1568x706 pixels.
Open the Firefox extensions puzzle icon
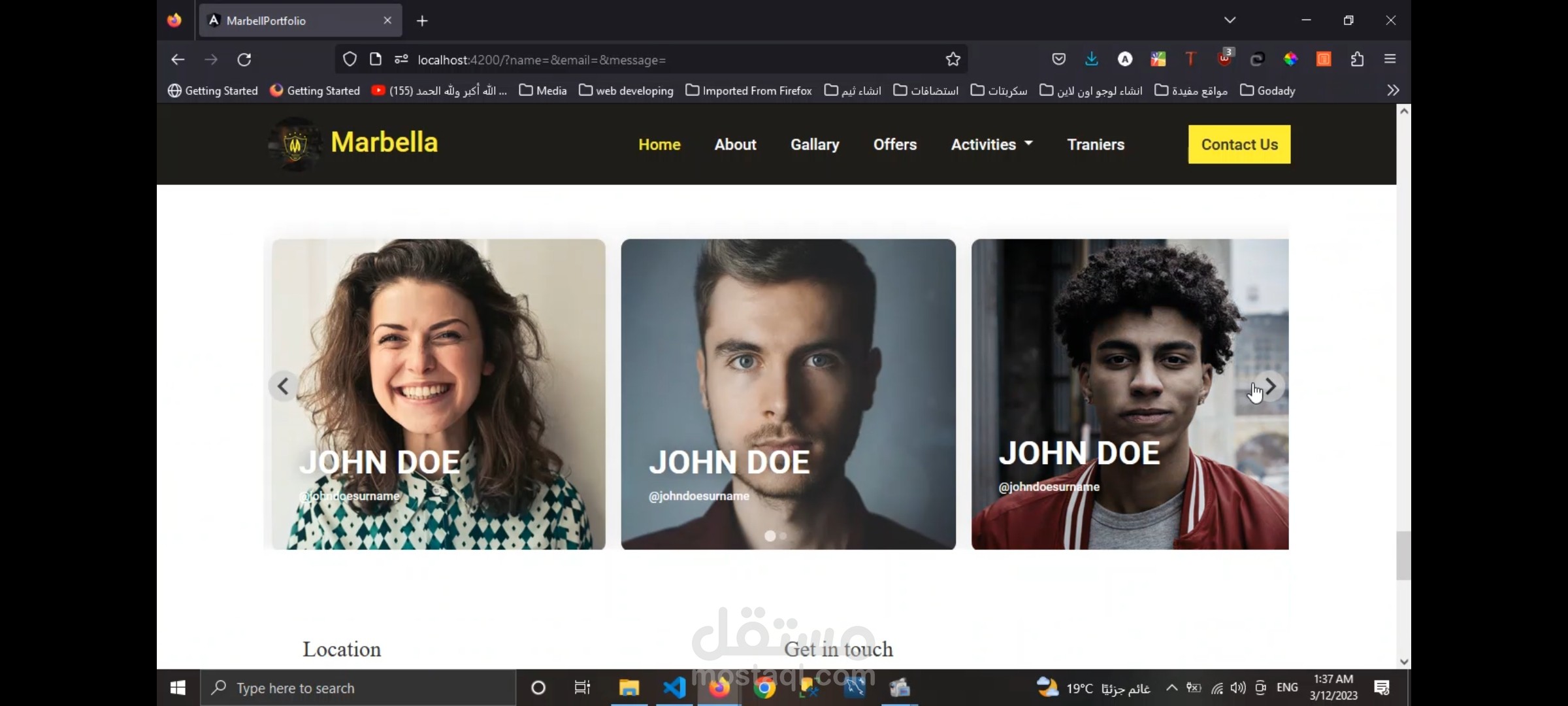point(1357,59)
